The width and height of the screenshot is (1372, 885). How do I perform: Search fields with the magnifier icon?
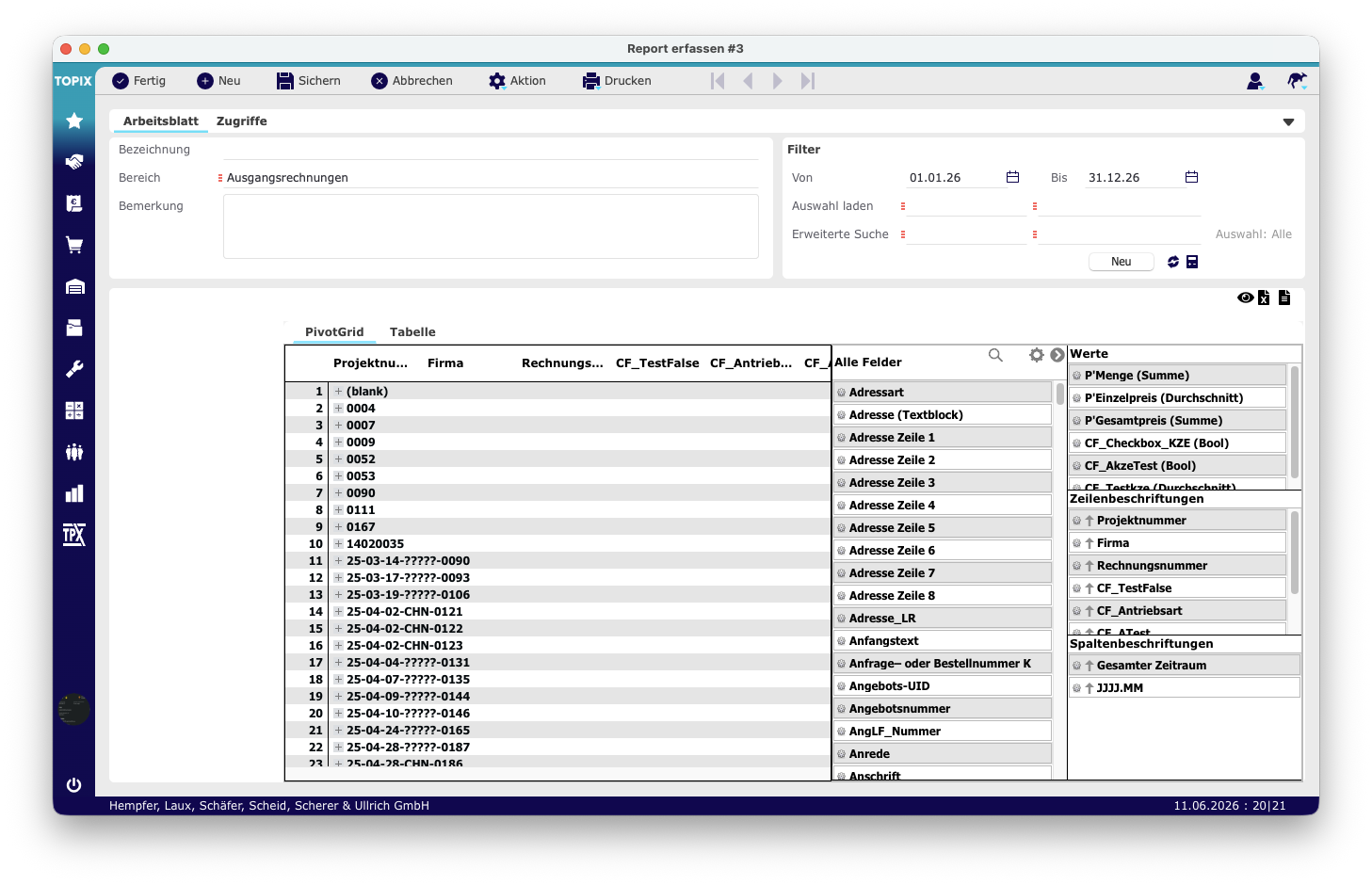[995, 355]
